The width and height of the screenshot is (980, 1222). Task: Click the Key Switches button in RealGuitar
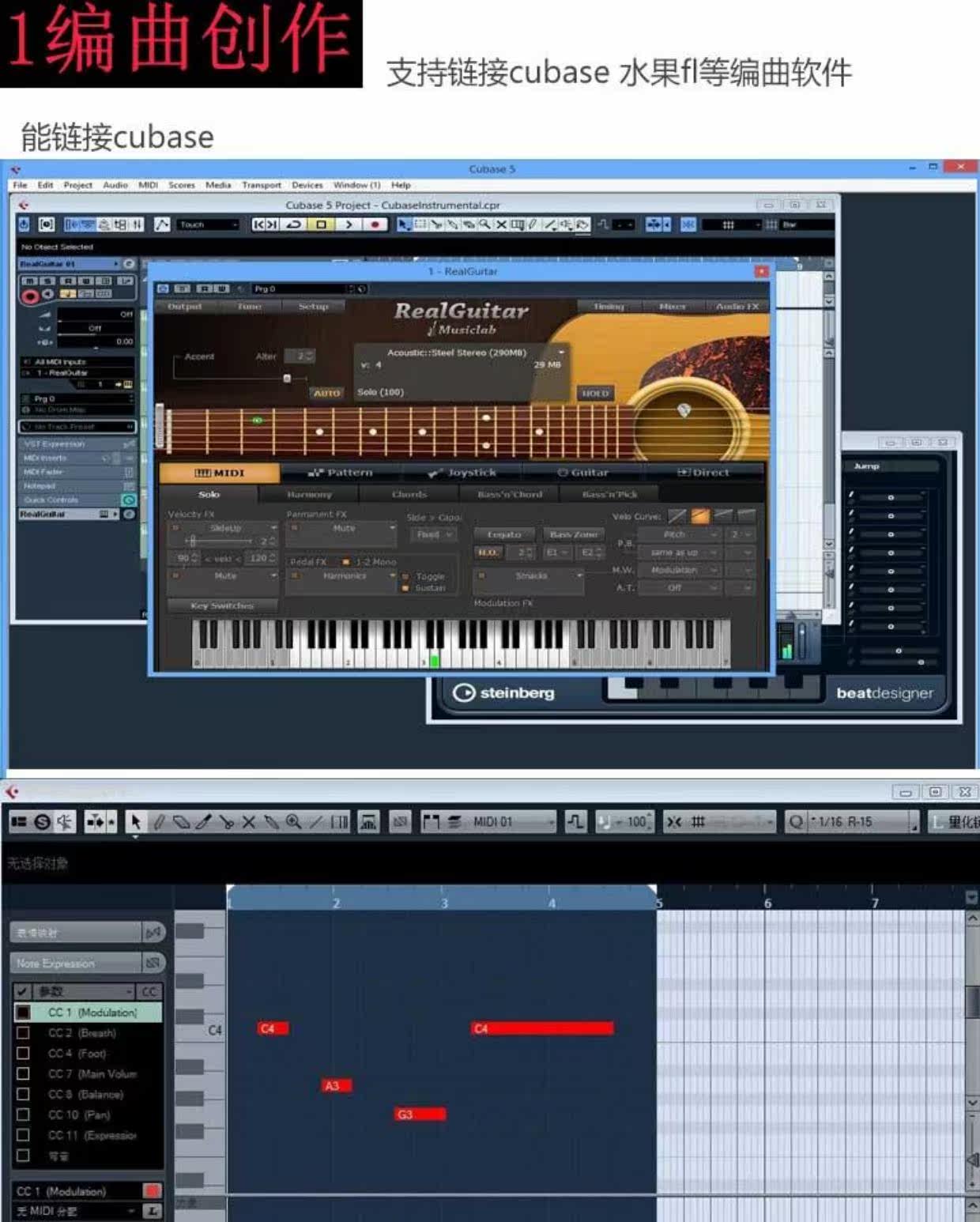[222, 606]
